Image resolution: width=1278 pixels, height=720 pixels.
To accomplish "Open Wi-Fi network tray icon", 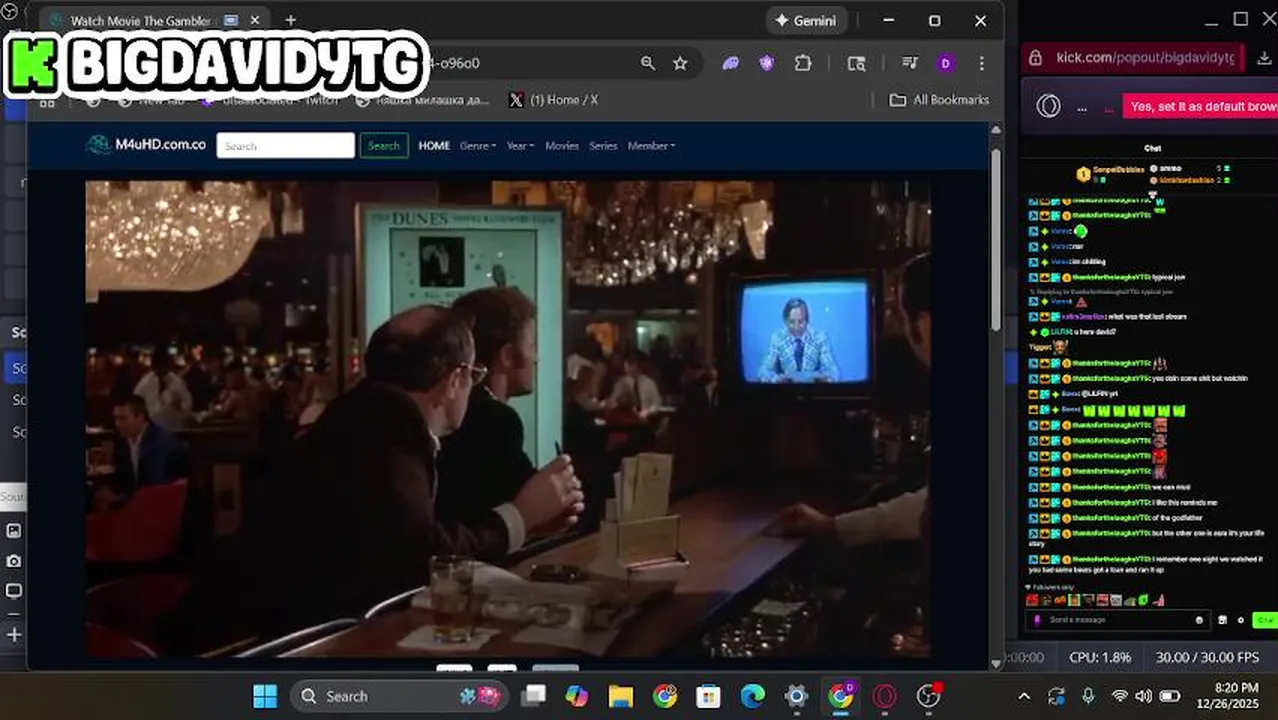I will point(1120,696).
